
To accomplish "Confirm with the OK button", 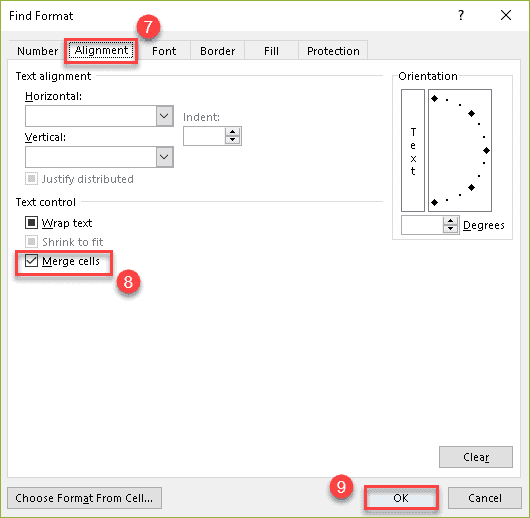I will point(401,498).
